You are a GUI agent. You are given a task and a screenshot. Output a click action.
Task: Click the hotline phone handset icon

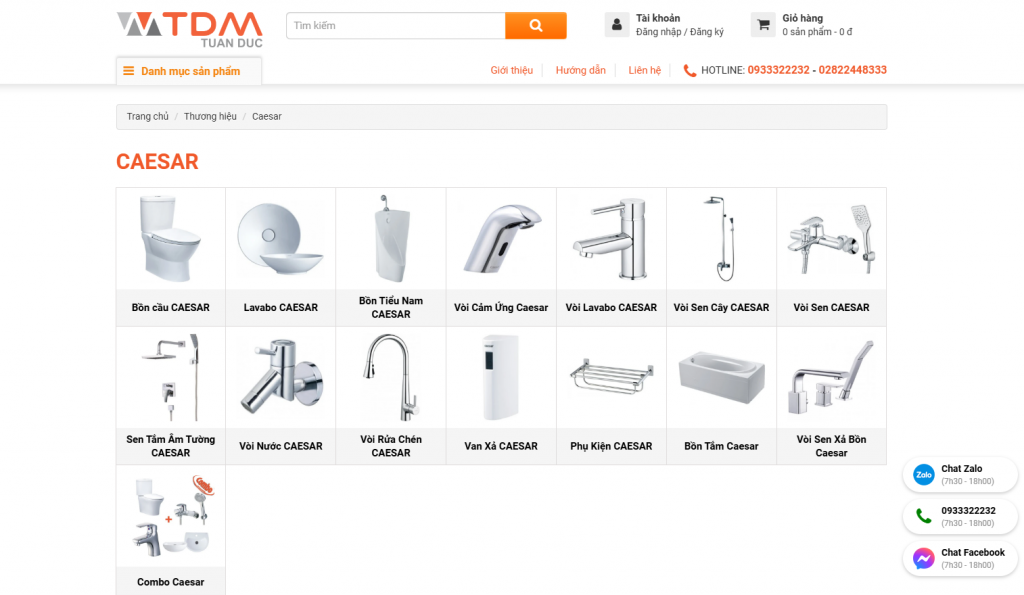point(690,71)
